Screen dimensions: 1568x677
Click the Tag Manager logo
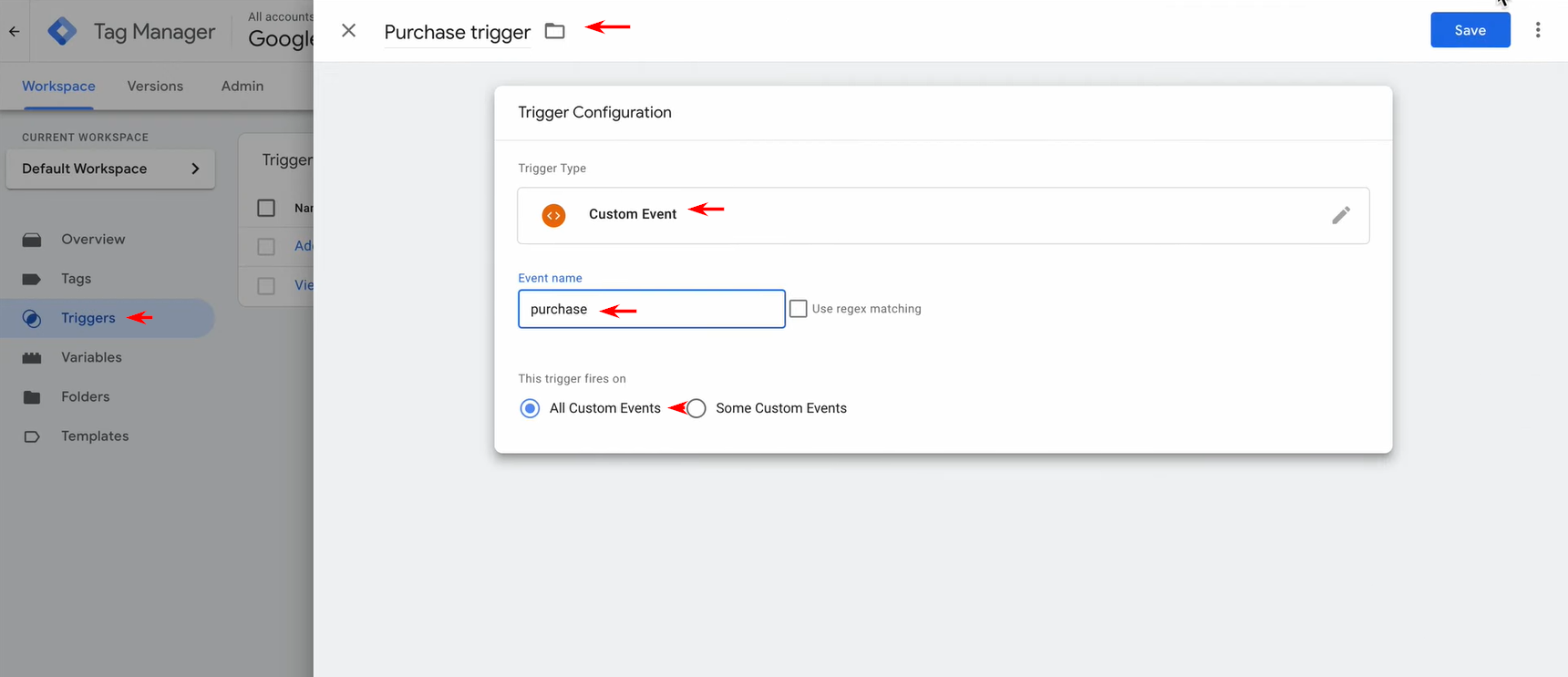pos(62,31)
